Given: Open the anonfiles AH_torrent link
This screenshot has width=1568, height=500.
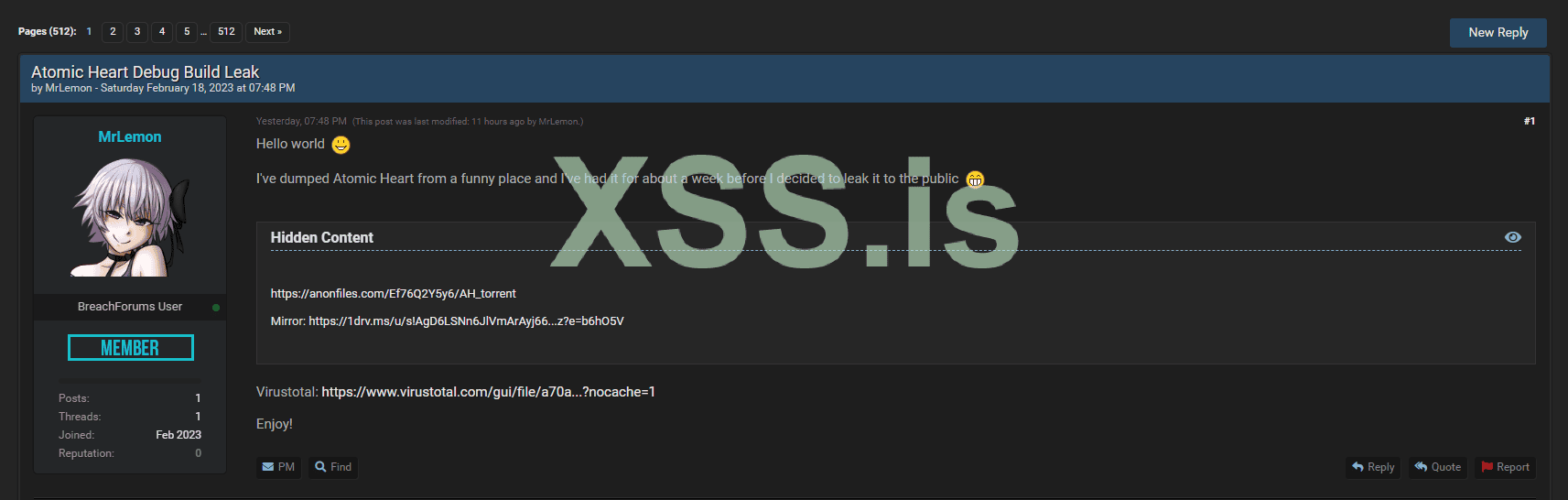Looking at the screenshot, I should coord(394,294).
